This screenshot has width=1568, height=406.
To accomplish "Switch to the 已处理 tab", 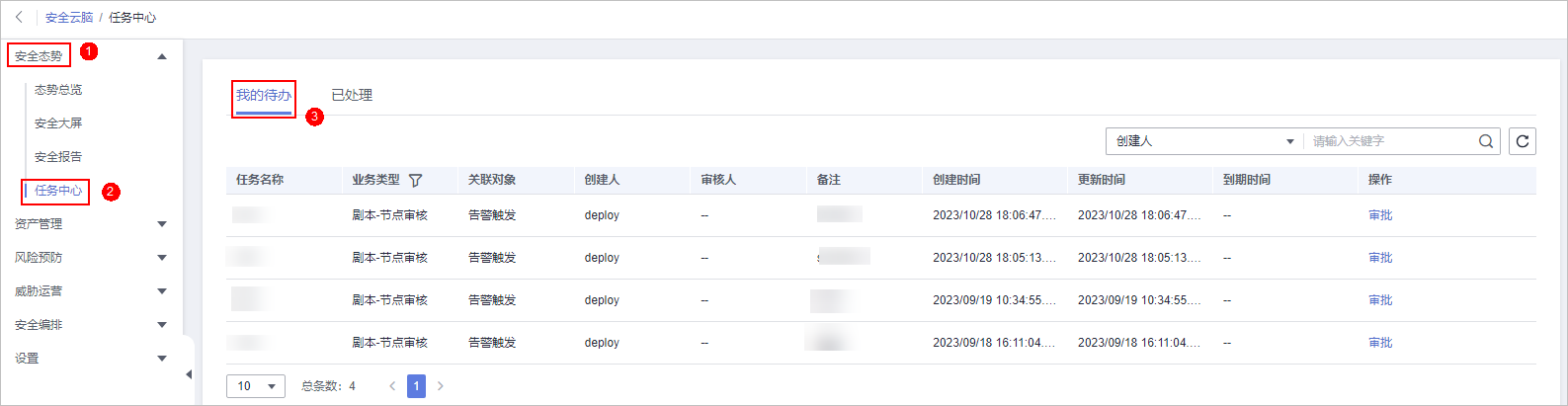I will coord(352,95).
